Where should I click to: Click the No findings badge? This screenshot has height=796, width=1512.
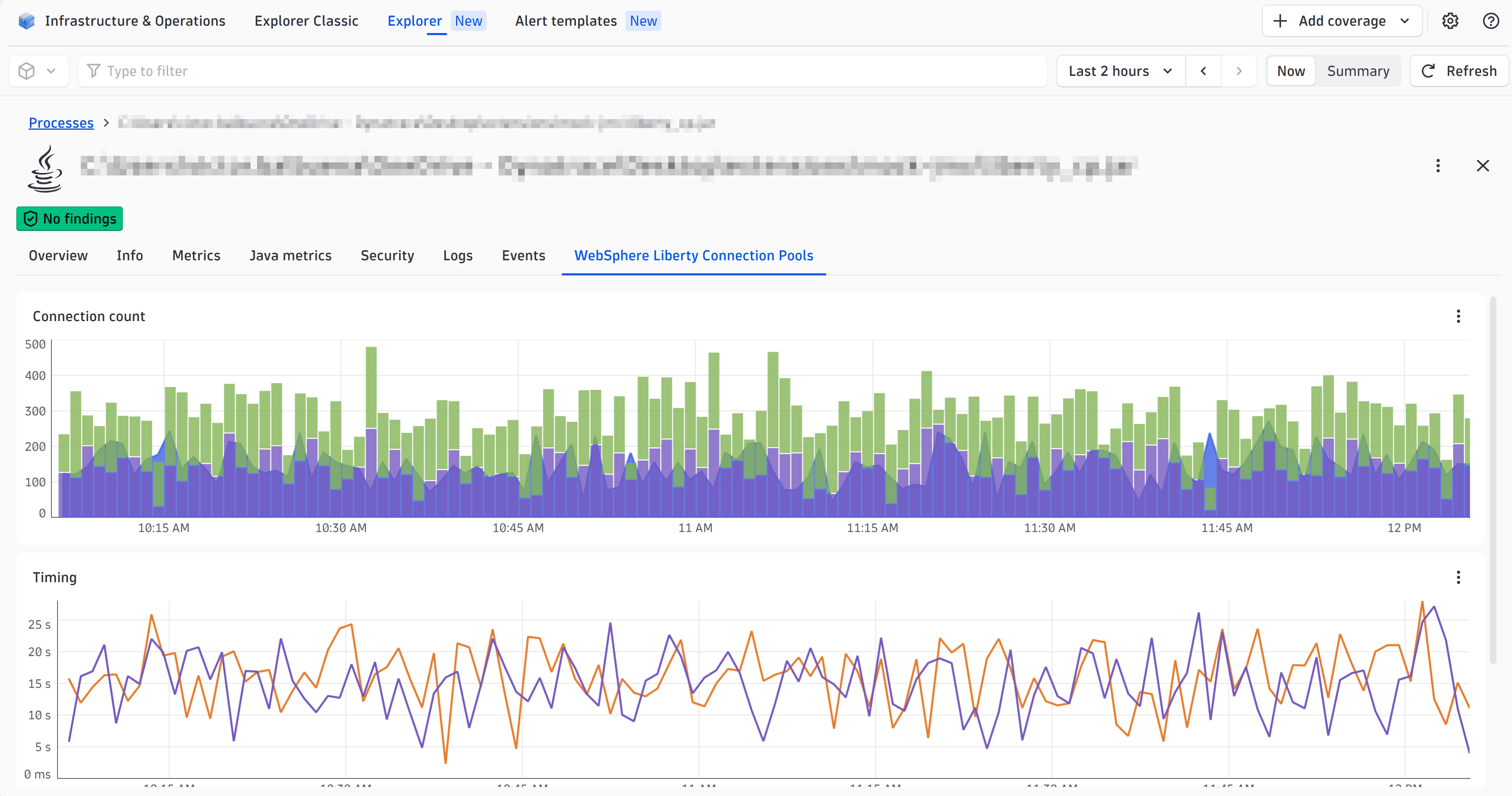pyautogui.click(x=69, y=219)
